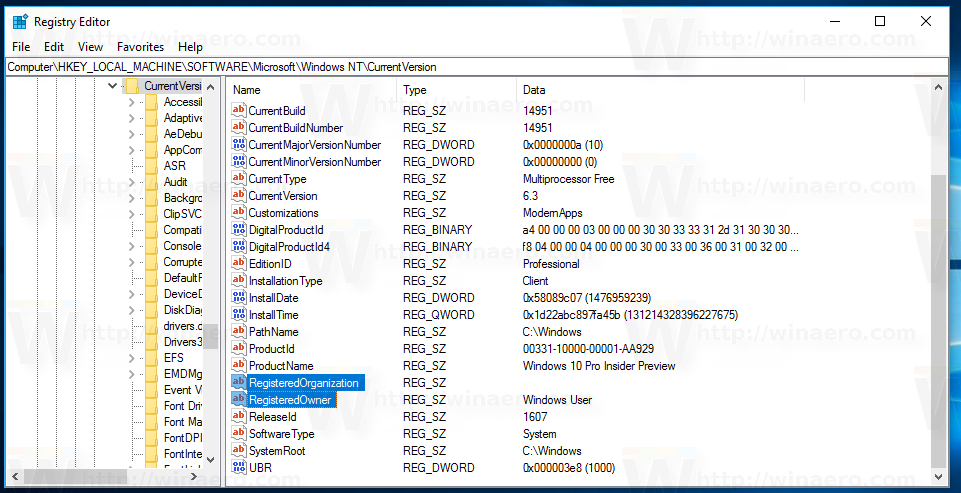Collapse the CurrentVersion tree key
The width and height of the screenshot is (961, 493).
point(112,86)
